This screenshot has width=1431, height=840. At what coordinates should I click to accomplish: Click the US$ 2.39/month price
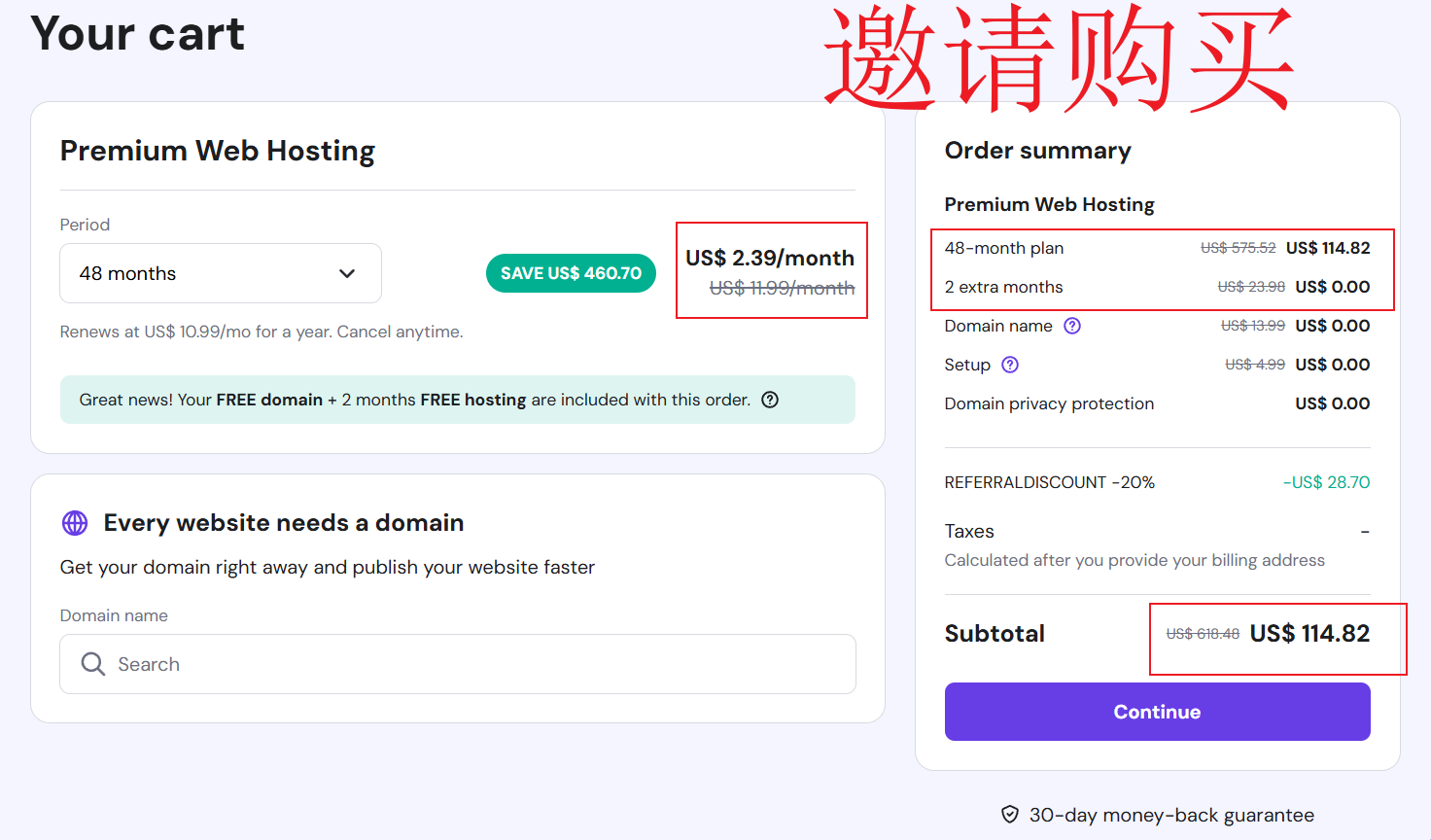(x=769, y=258)
